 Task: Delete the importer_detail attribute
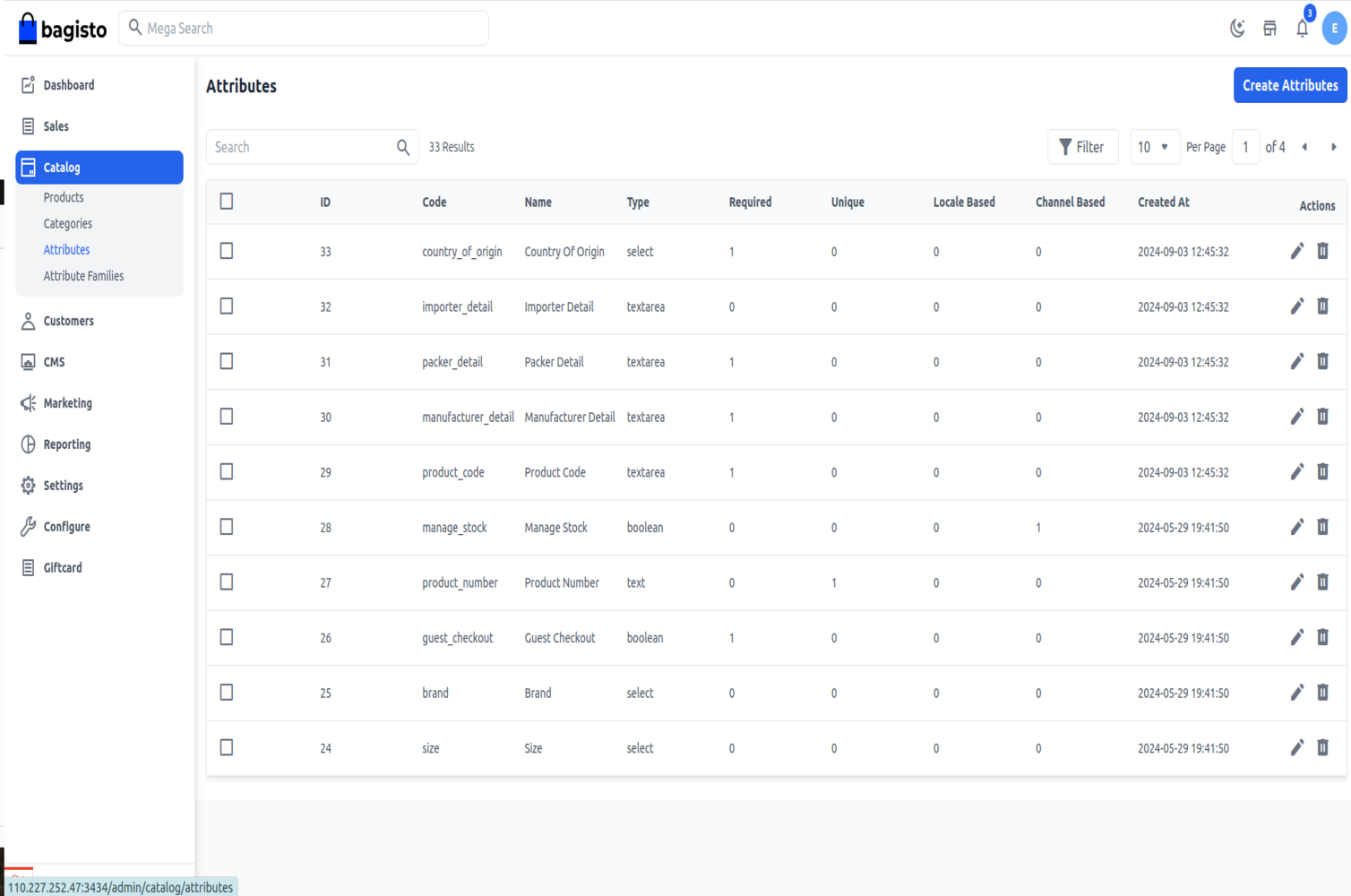click(x=1322, y=306)
